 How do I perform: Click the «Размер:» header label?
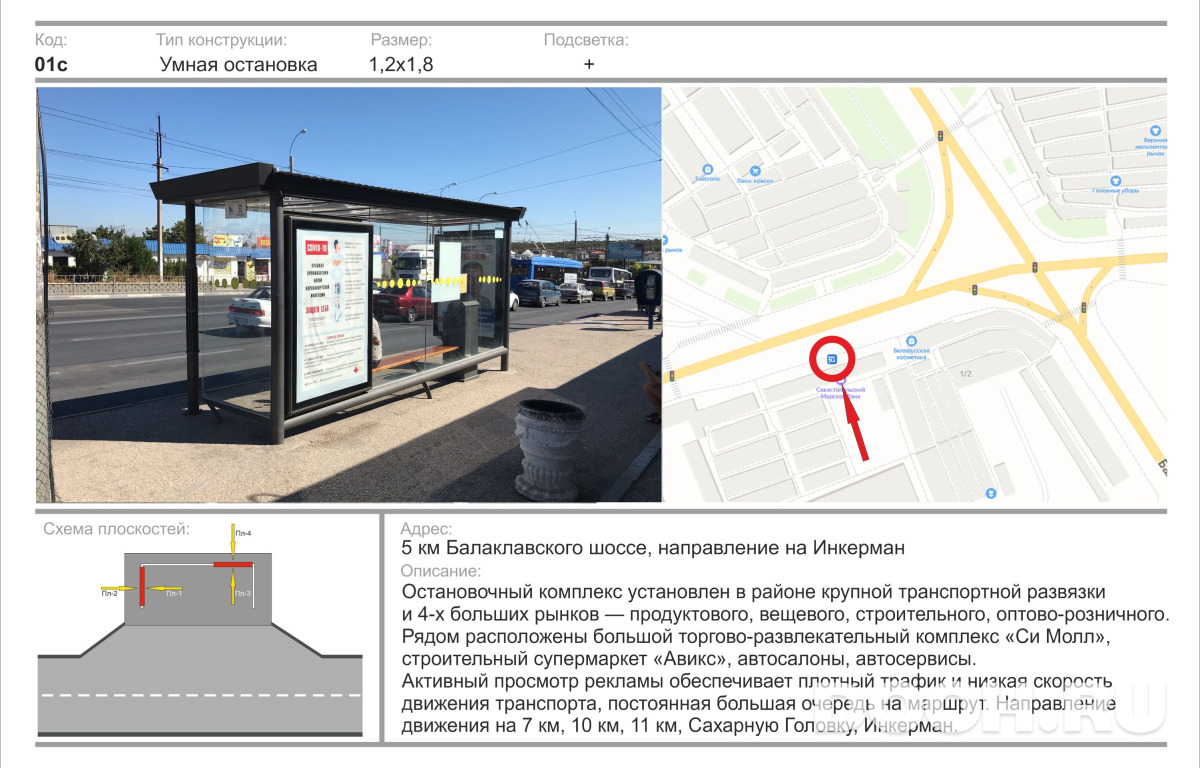401,40
